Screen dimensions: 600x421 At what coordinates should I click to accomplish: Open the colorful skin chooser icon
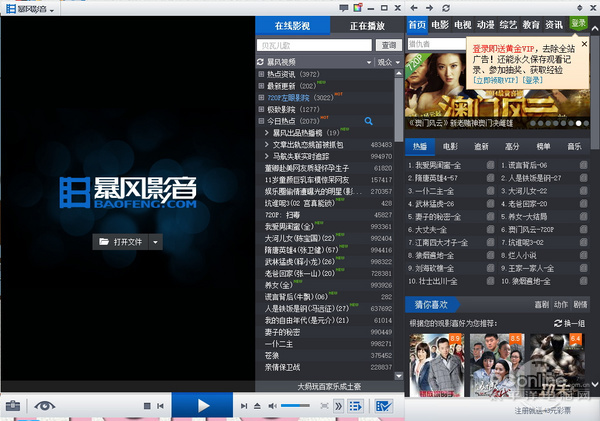pos(357,8)
